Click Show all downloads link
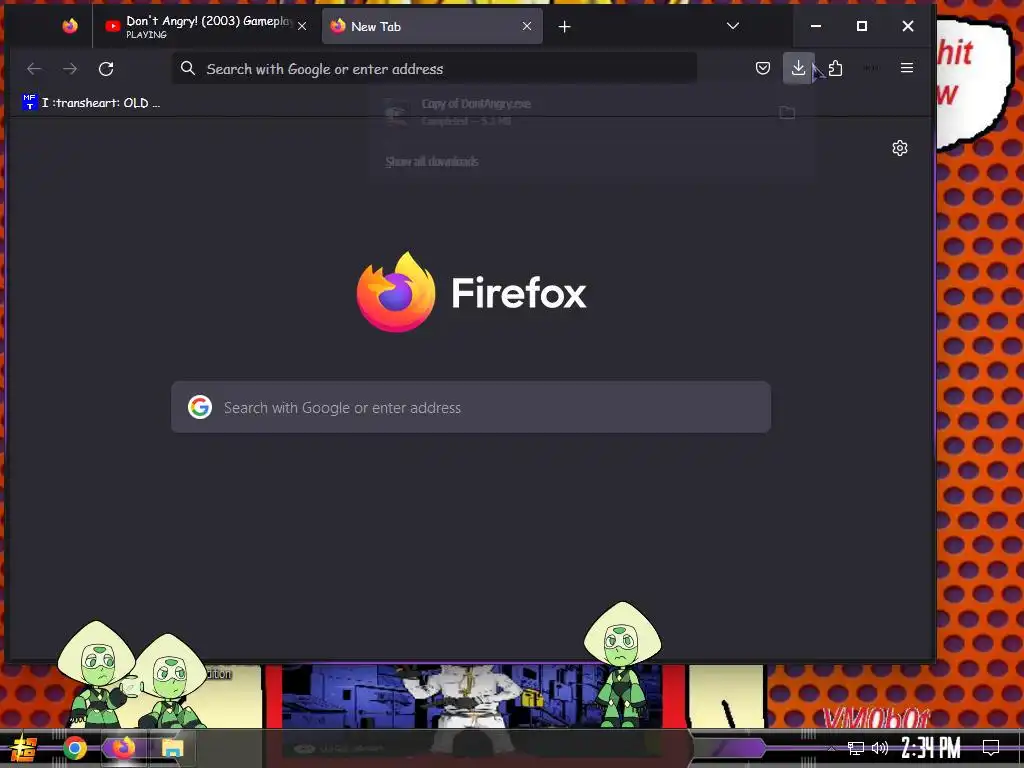The image size is (1024, 768). tap(432, 161)
